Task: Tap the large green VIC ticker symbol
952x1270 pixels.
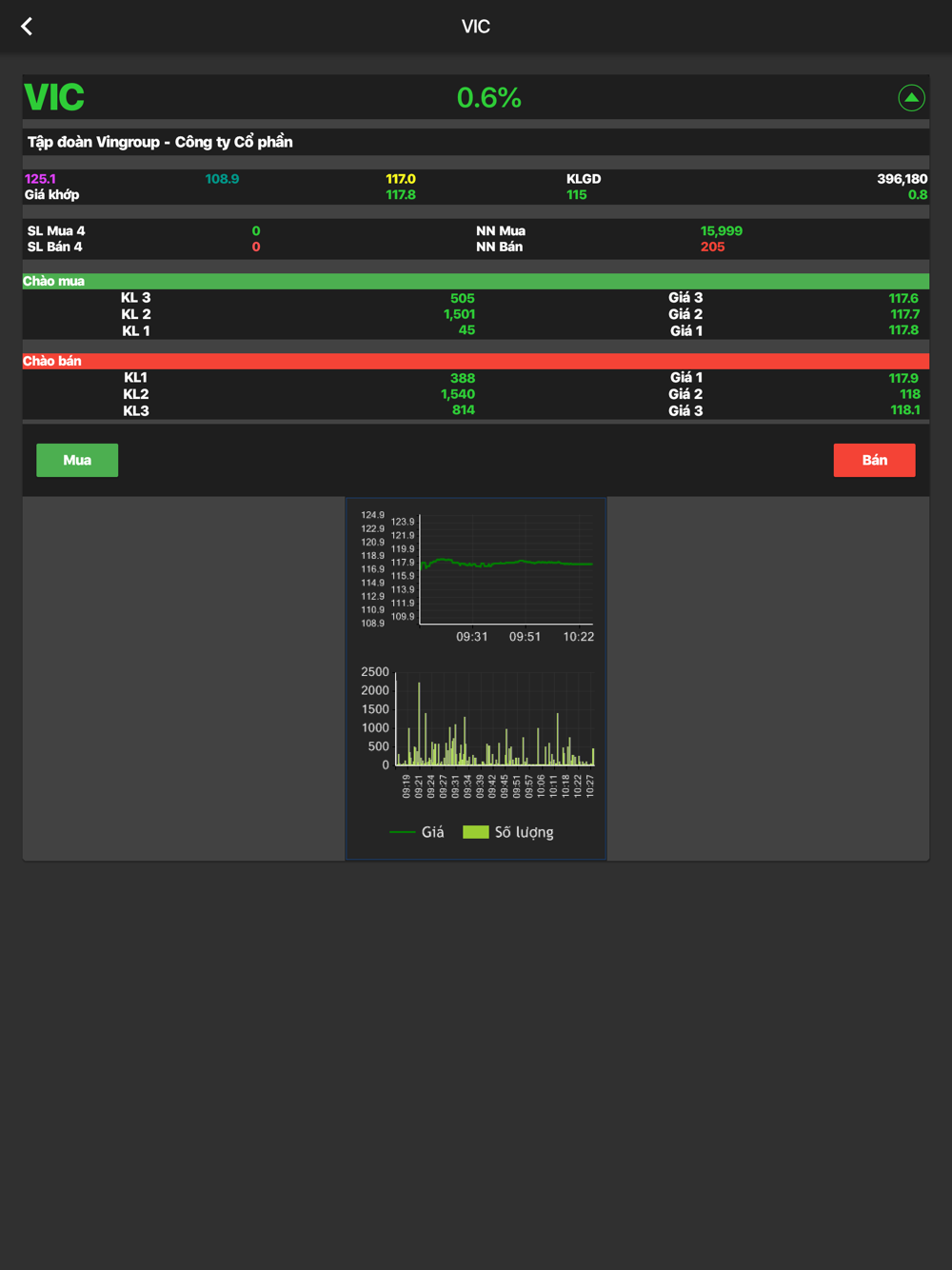Action: tap(54, 98)
